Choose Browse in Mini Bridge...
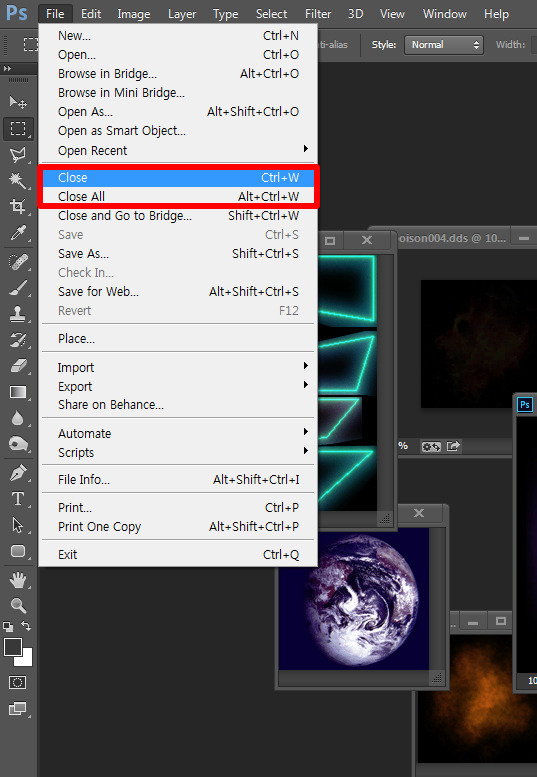537x777 pixels. [x=178, y=93]
